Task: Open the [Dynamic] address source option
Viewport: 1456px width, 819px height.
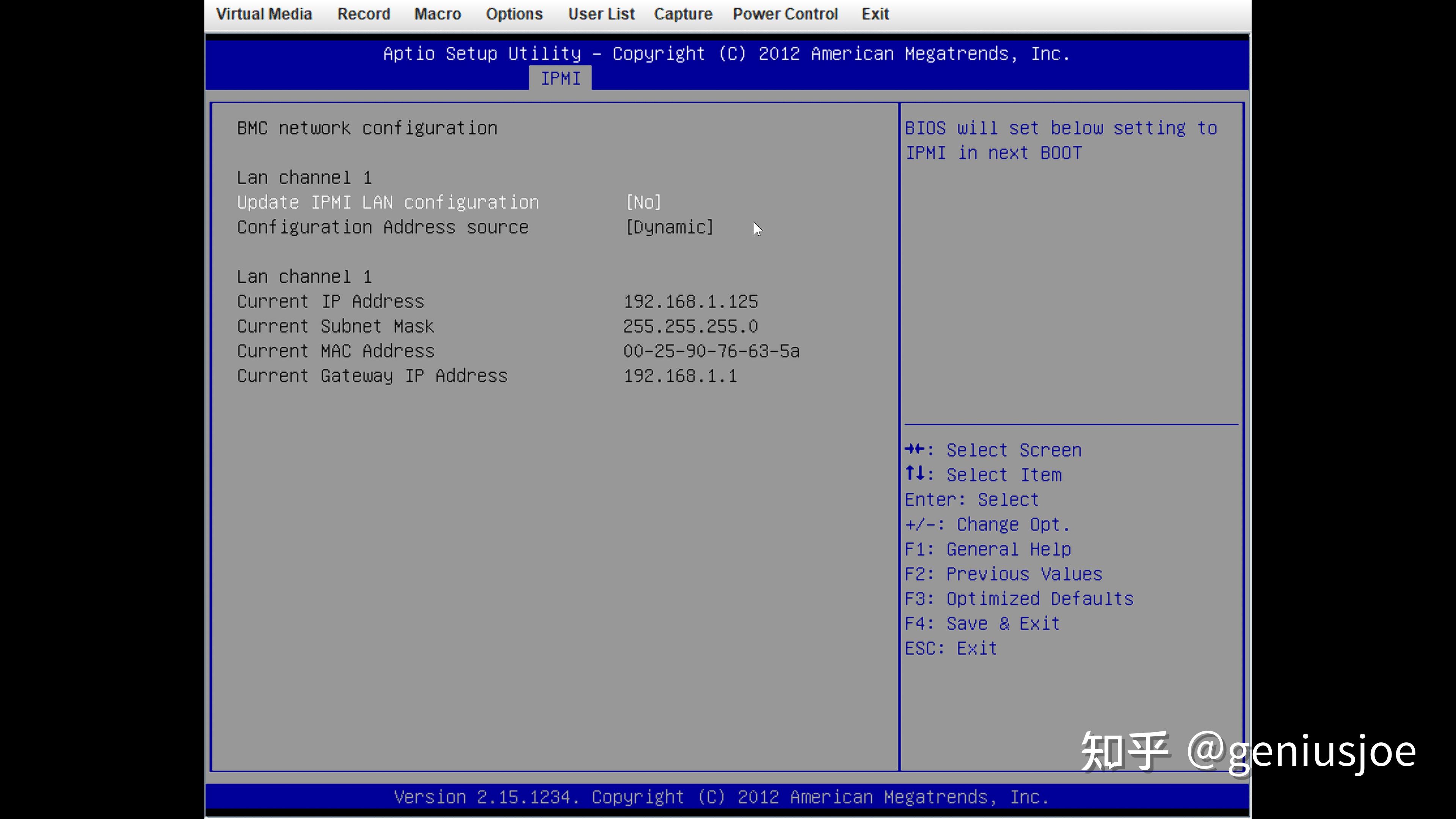Action: (670, 227)
